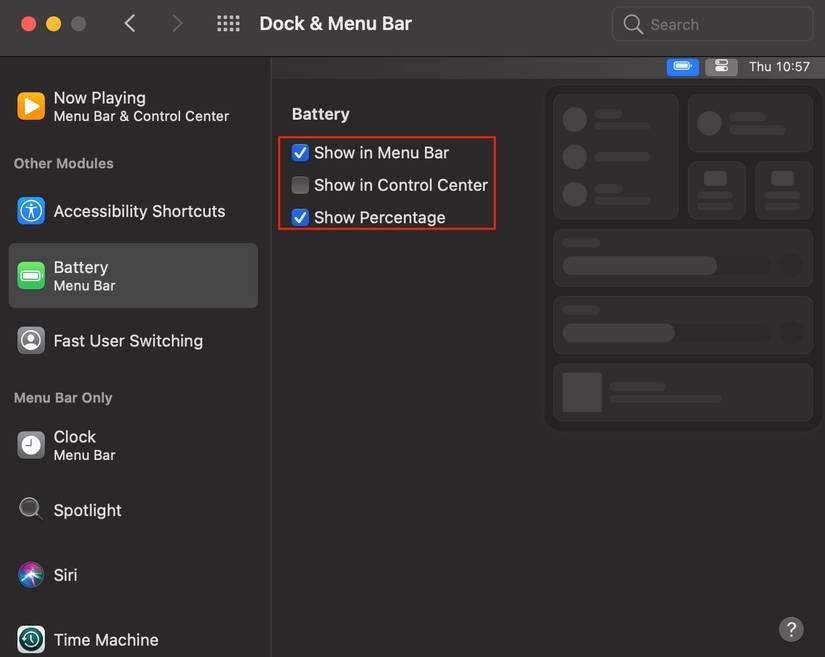Click the Fast User Switching icon

pyautogui.click(x=31, y=340)
